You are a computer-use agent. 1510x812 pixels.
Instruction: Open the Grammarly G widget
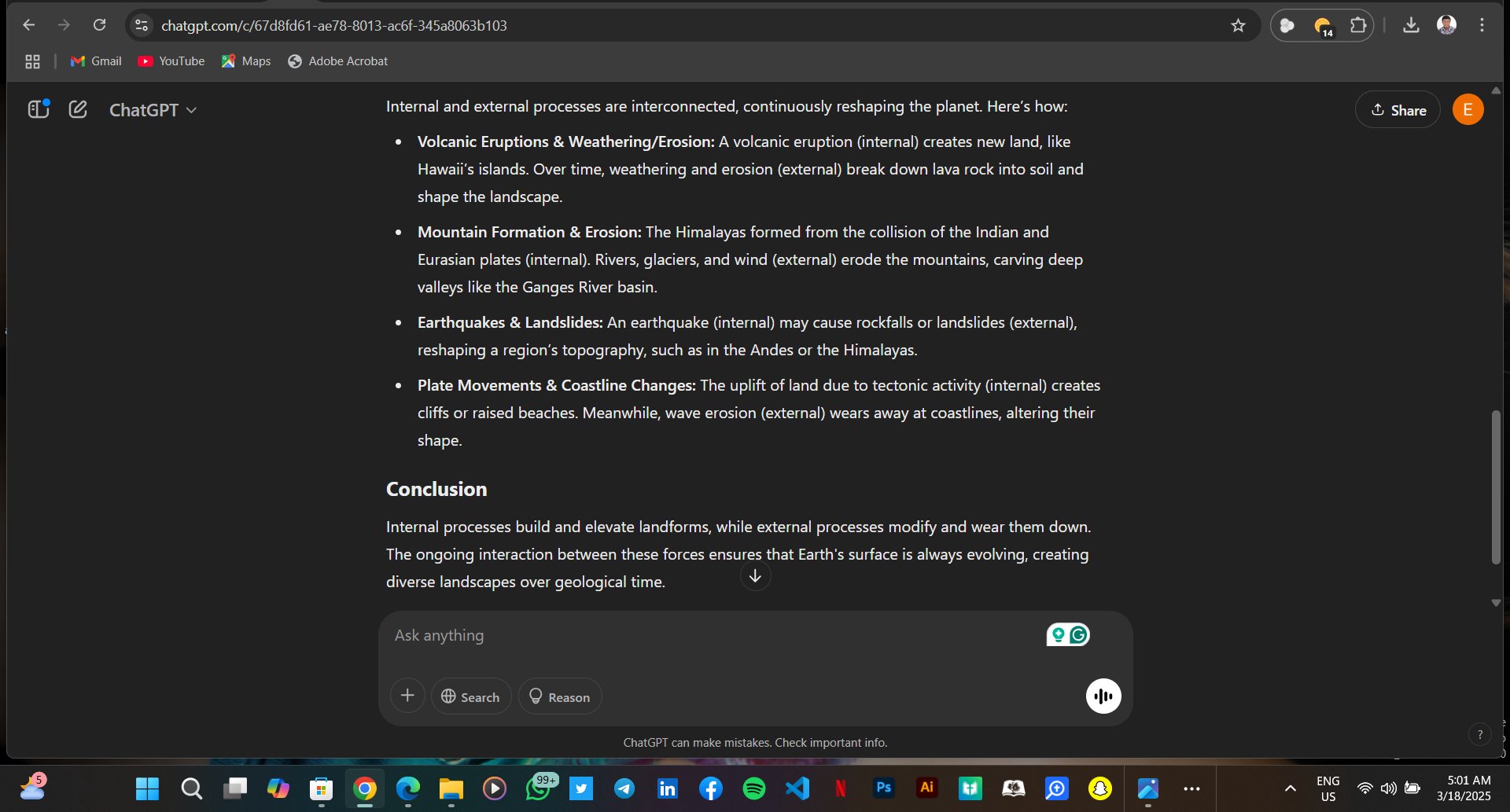click(x=1079, y=634)
